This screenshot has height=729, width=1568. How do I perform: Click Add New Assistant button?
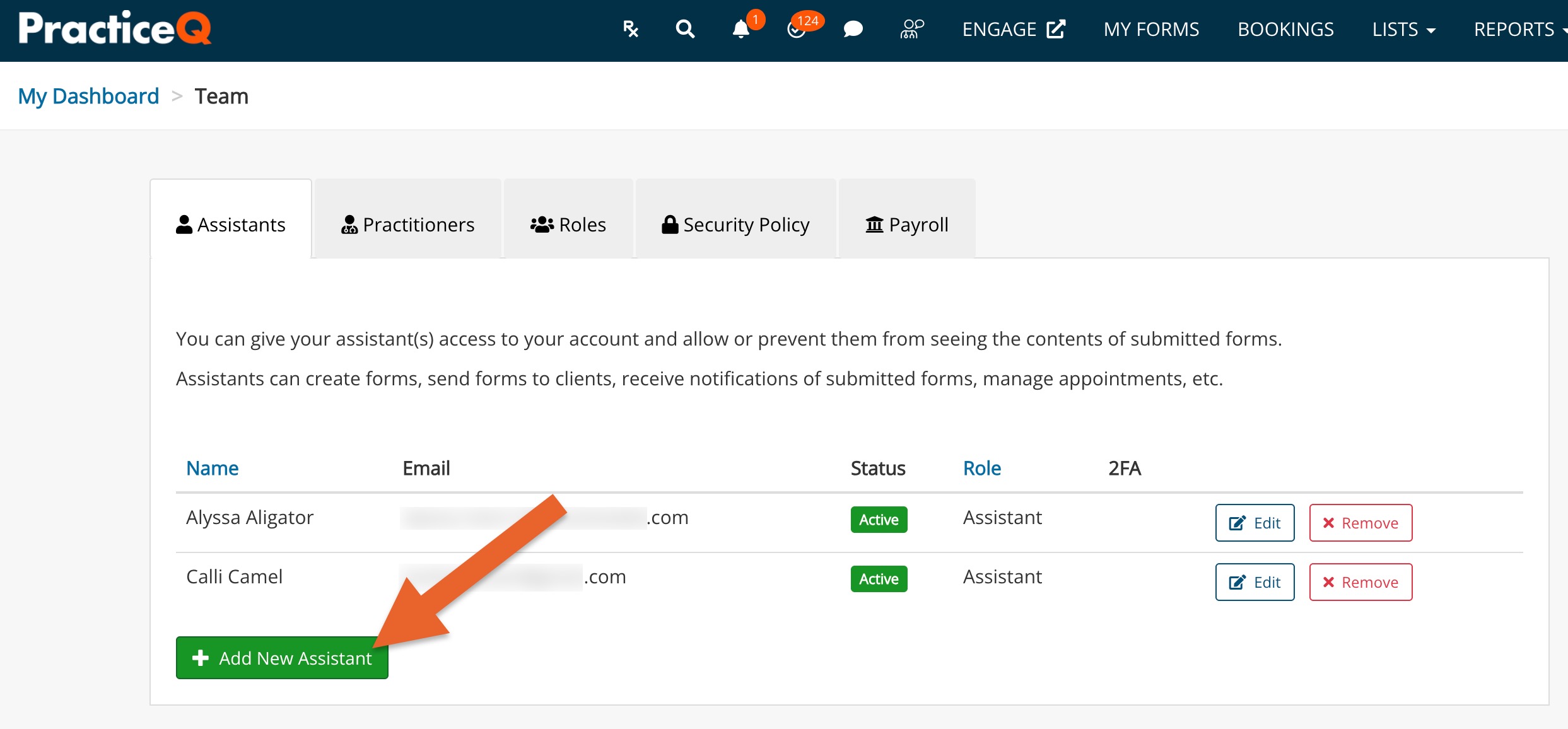coord(282,658)
